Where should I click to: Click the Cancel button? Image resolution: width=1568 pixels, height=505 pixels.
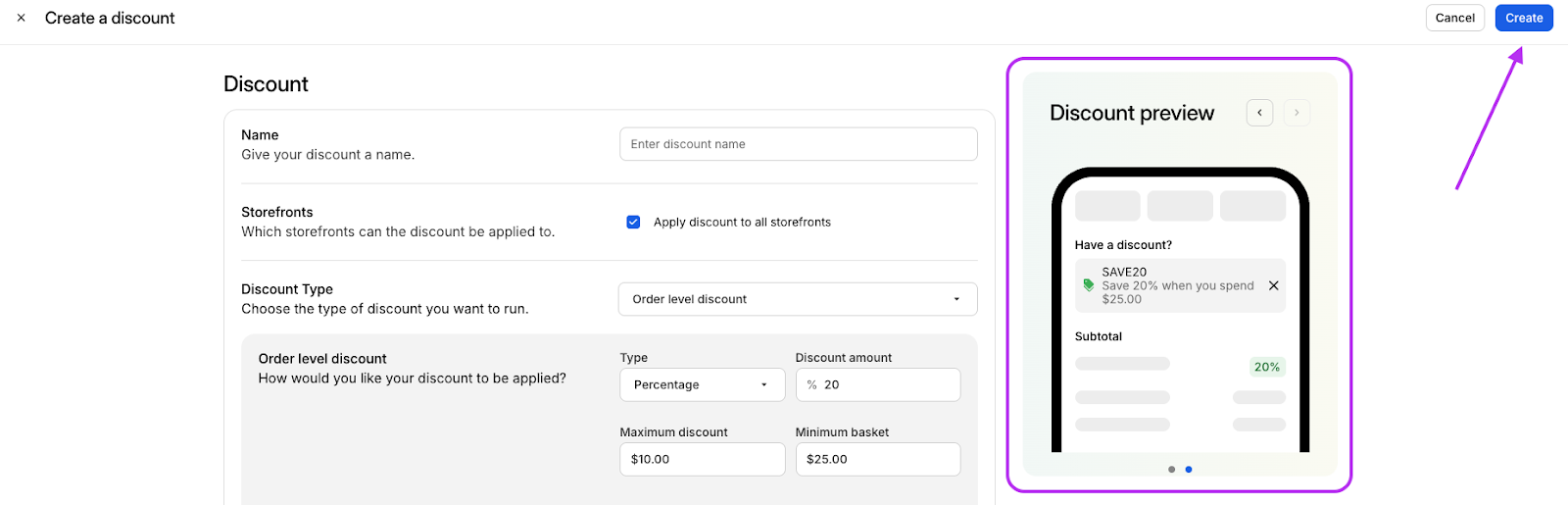1455,18
